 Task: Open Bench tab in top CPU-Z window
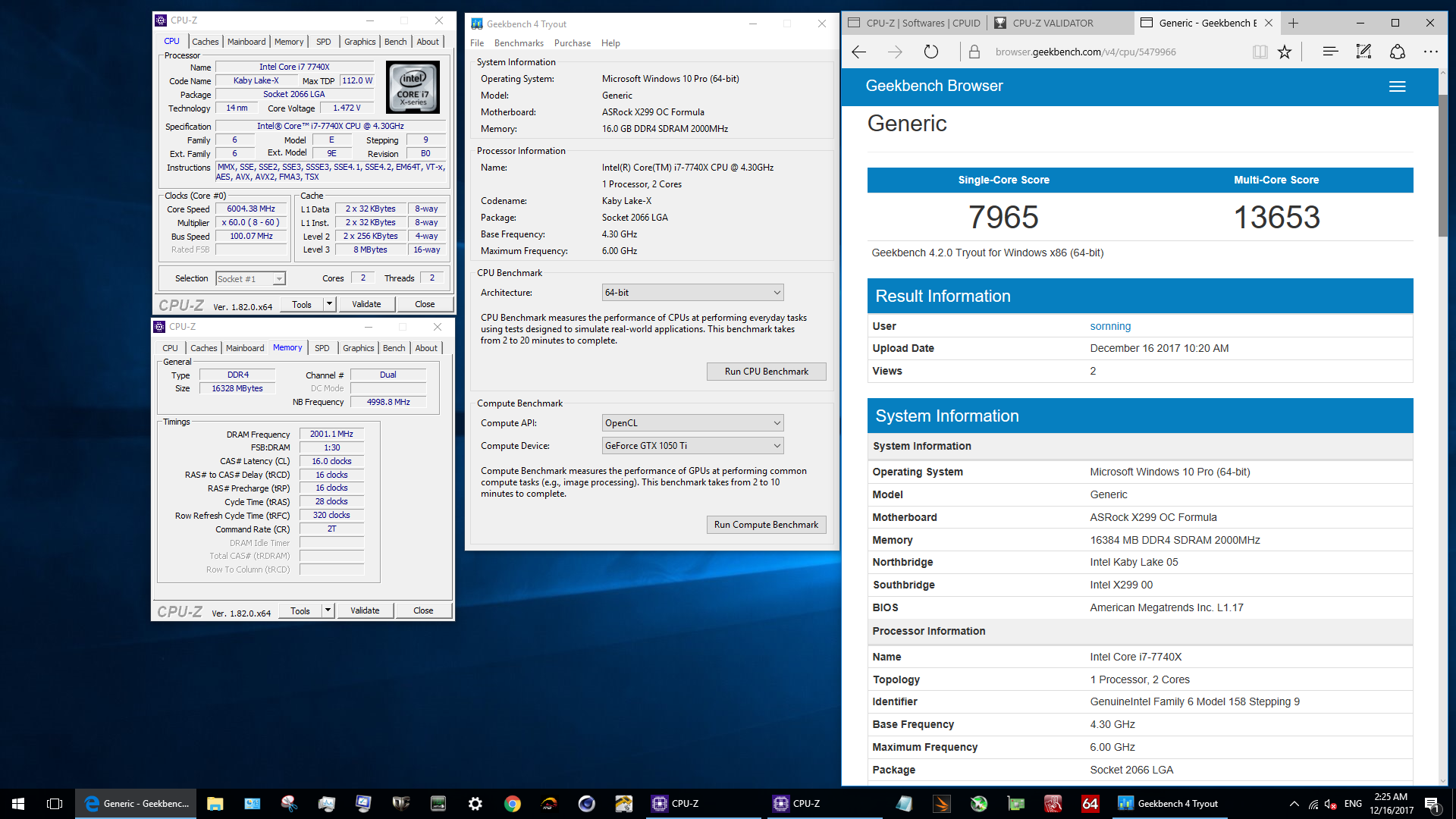[x=395, y=42]
